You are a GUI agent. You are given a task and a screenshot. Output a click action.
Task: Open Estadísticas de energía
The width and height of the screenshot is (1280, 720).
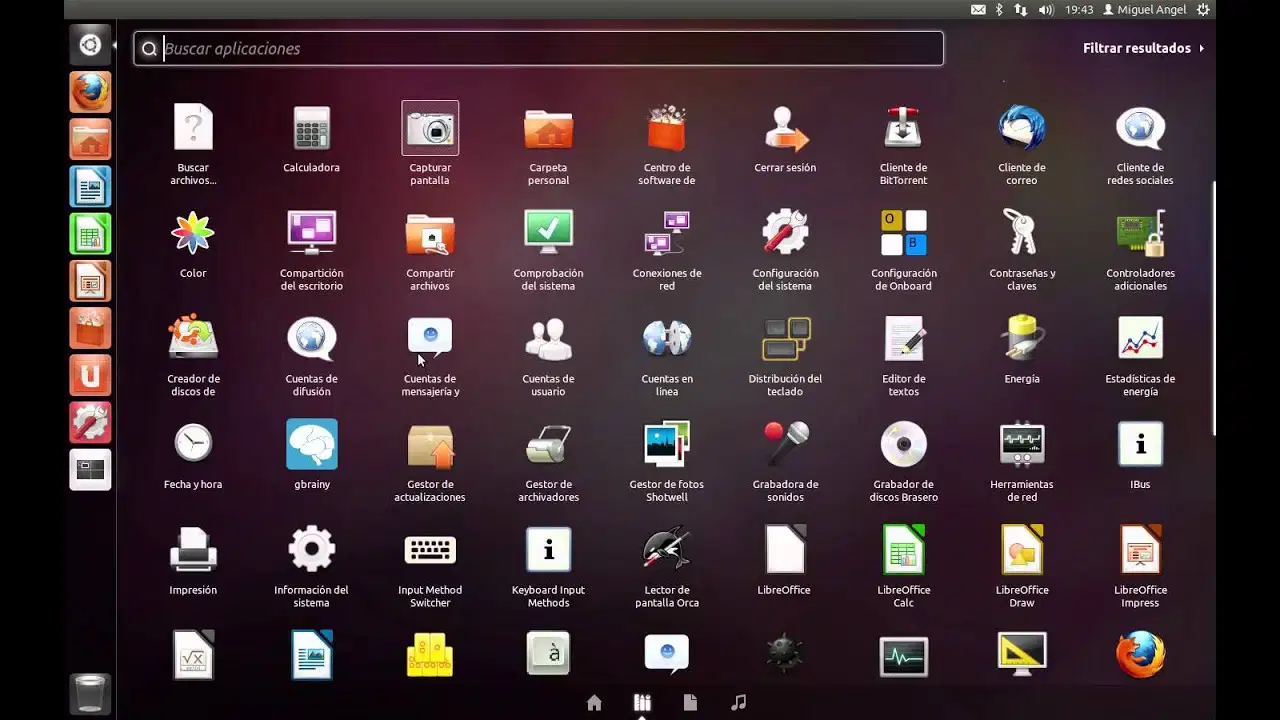(x=1140, y=339)
